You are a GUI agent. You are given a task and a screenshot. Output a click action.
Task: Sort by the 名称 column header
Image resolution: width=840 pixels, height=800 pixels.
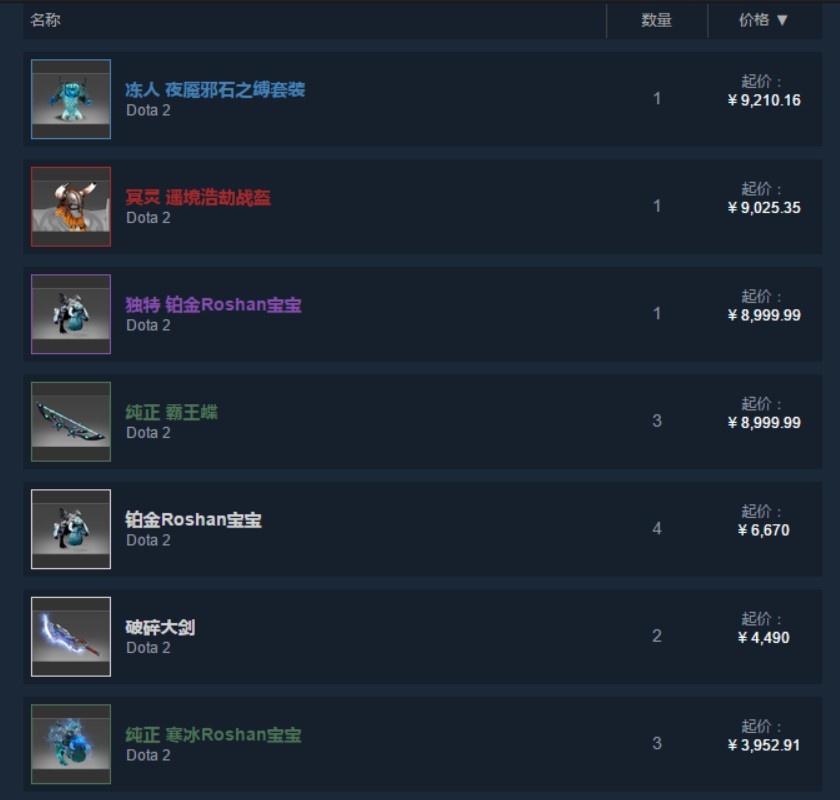[x=46, y=20]
